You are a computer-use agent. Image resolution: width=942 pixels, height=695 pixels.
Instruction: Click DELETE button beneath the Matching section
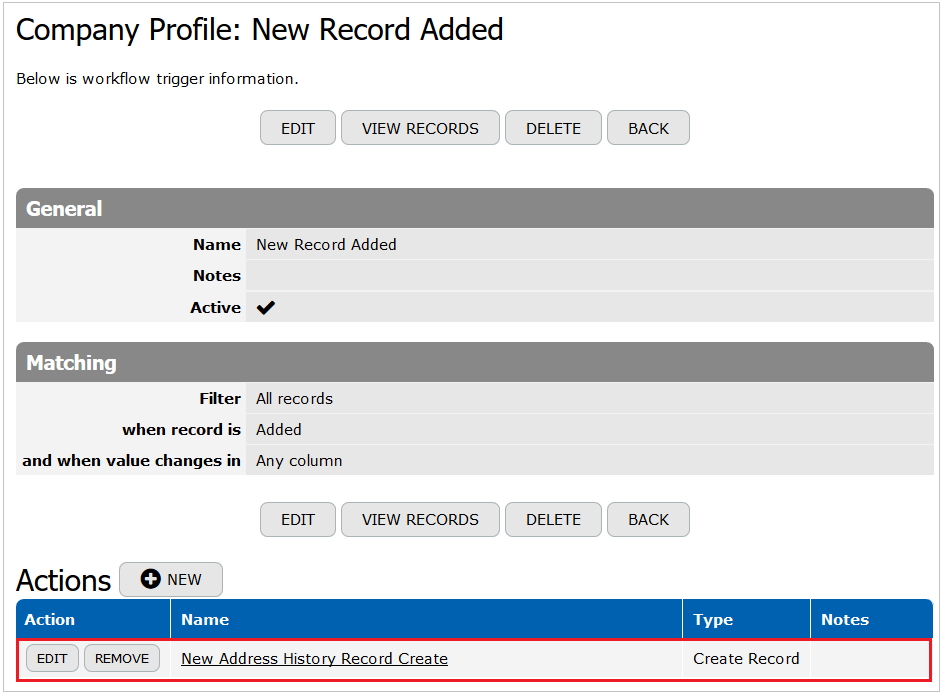click(x=553, y=519)
